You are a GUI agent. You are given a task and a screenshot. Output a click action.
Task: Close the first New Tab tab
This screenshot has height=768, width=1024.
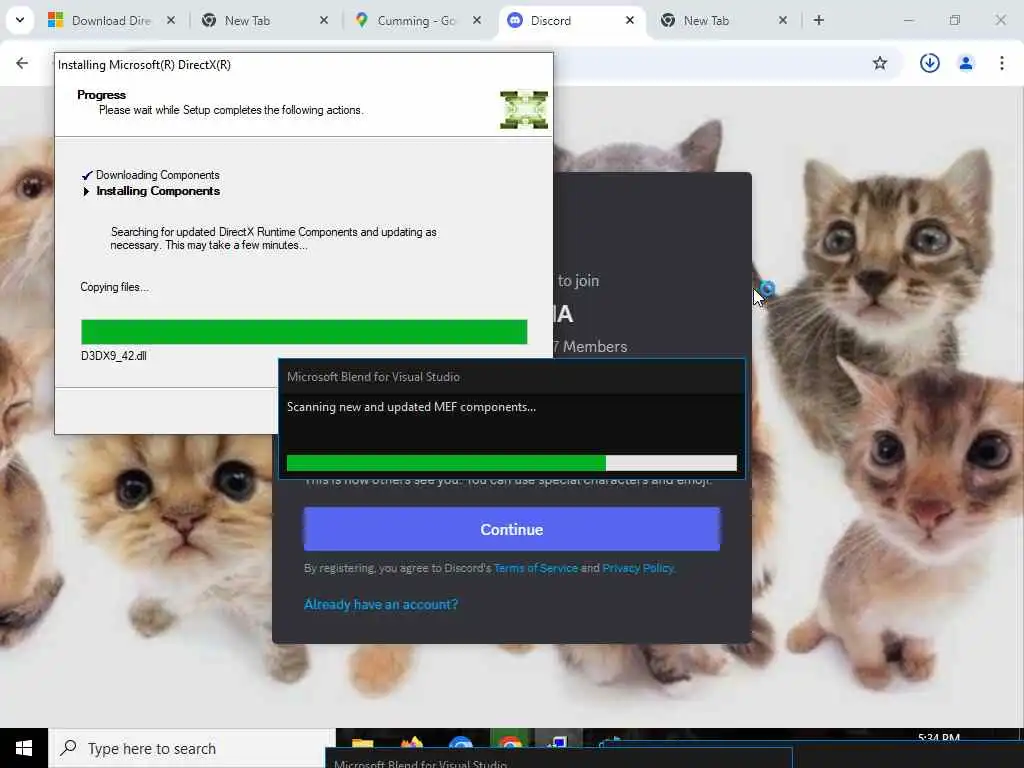tap(324, 21)
